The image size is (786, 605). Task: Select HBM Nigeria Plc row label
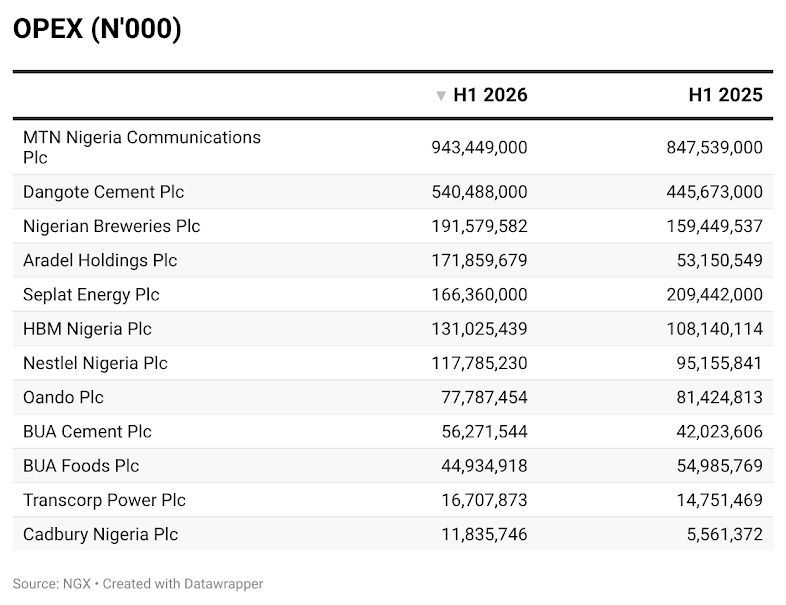pos(87,329)
